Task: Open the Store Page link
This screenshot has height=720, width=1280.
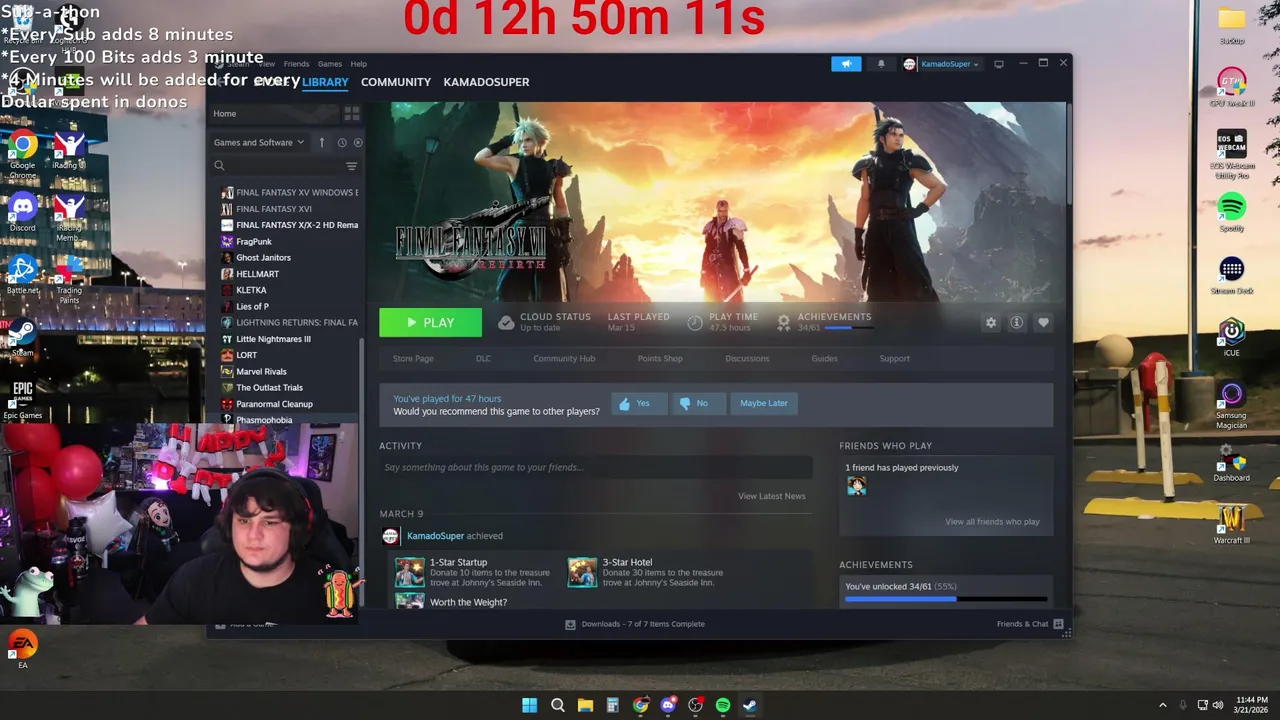Action: pos(413,359)
